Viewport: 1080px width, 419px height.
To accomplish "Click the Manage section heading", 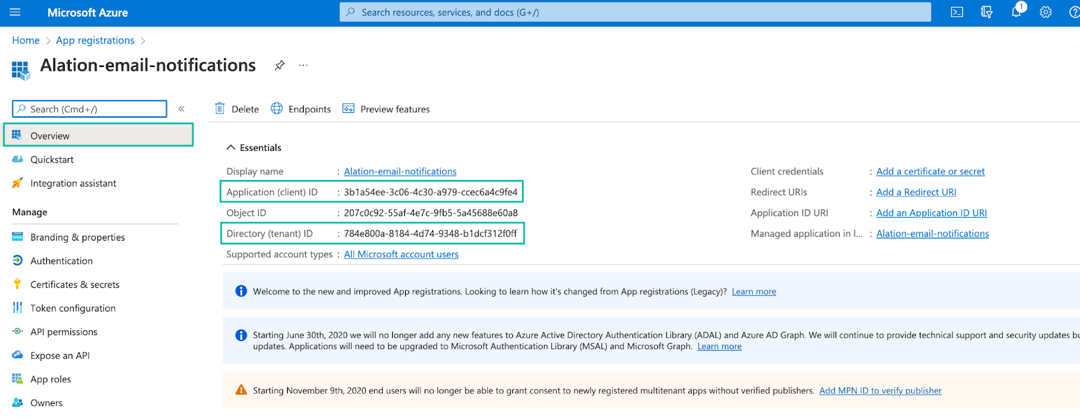I will point(30,212).
